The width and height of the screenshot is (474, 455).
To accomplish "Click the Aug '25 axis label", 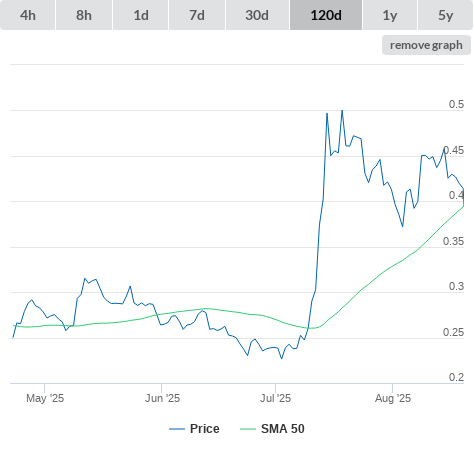I will pyautogui.click(x=393, y=398).
